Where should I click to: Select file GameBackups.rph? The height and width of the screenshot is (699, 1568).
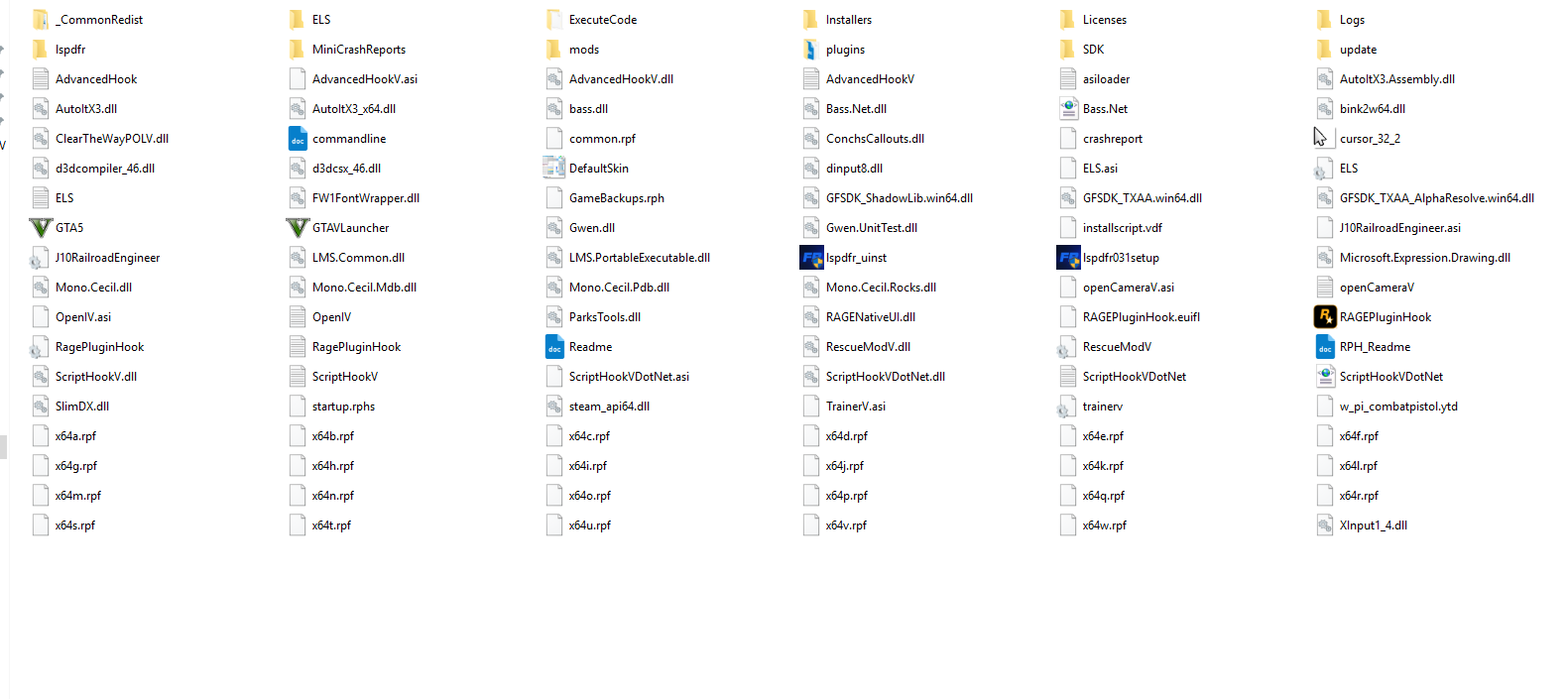point(617,198)
